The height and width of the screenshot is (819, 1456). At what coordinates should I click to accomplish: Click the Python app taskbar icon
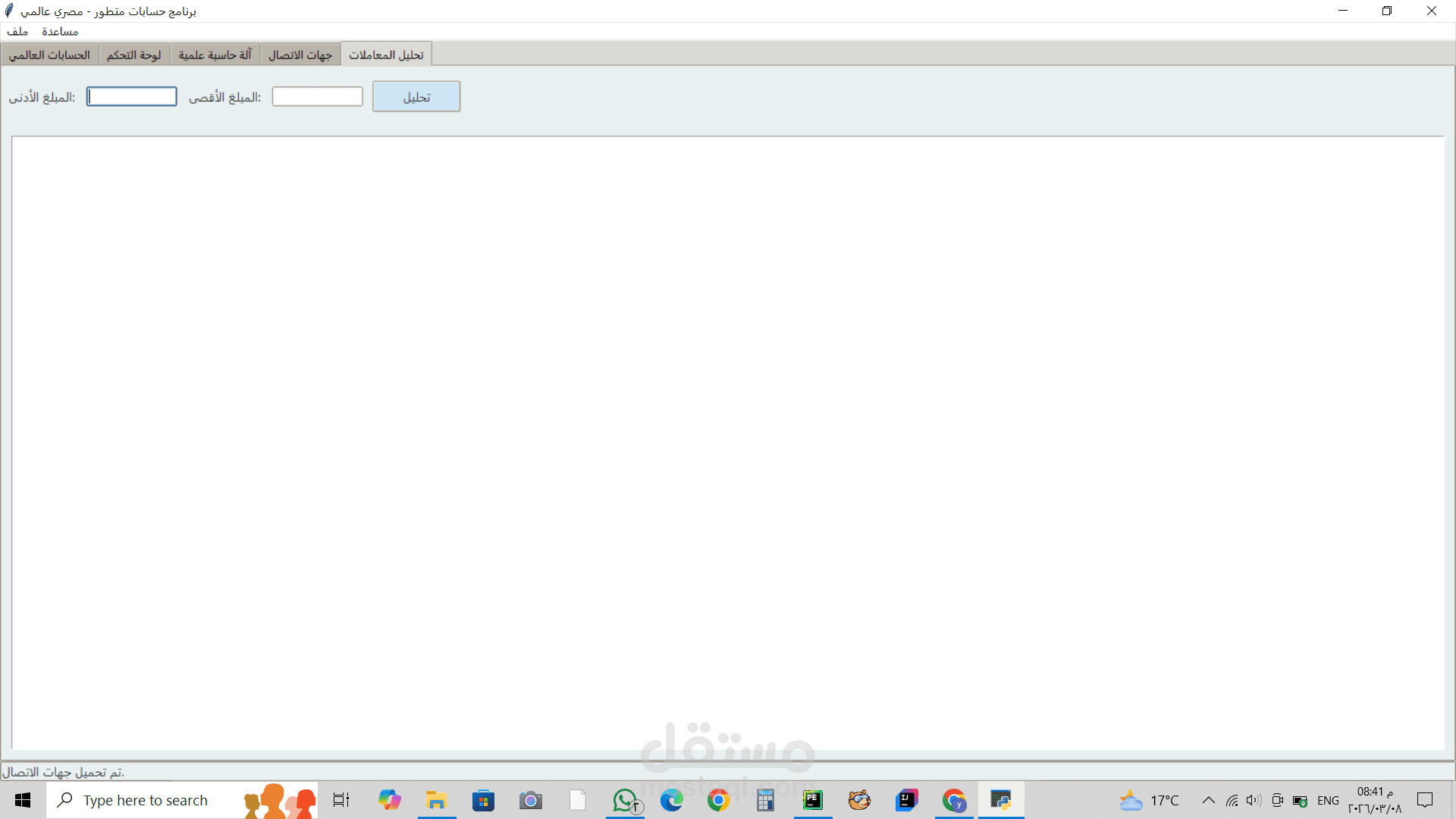coord(1001,800)
